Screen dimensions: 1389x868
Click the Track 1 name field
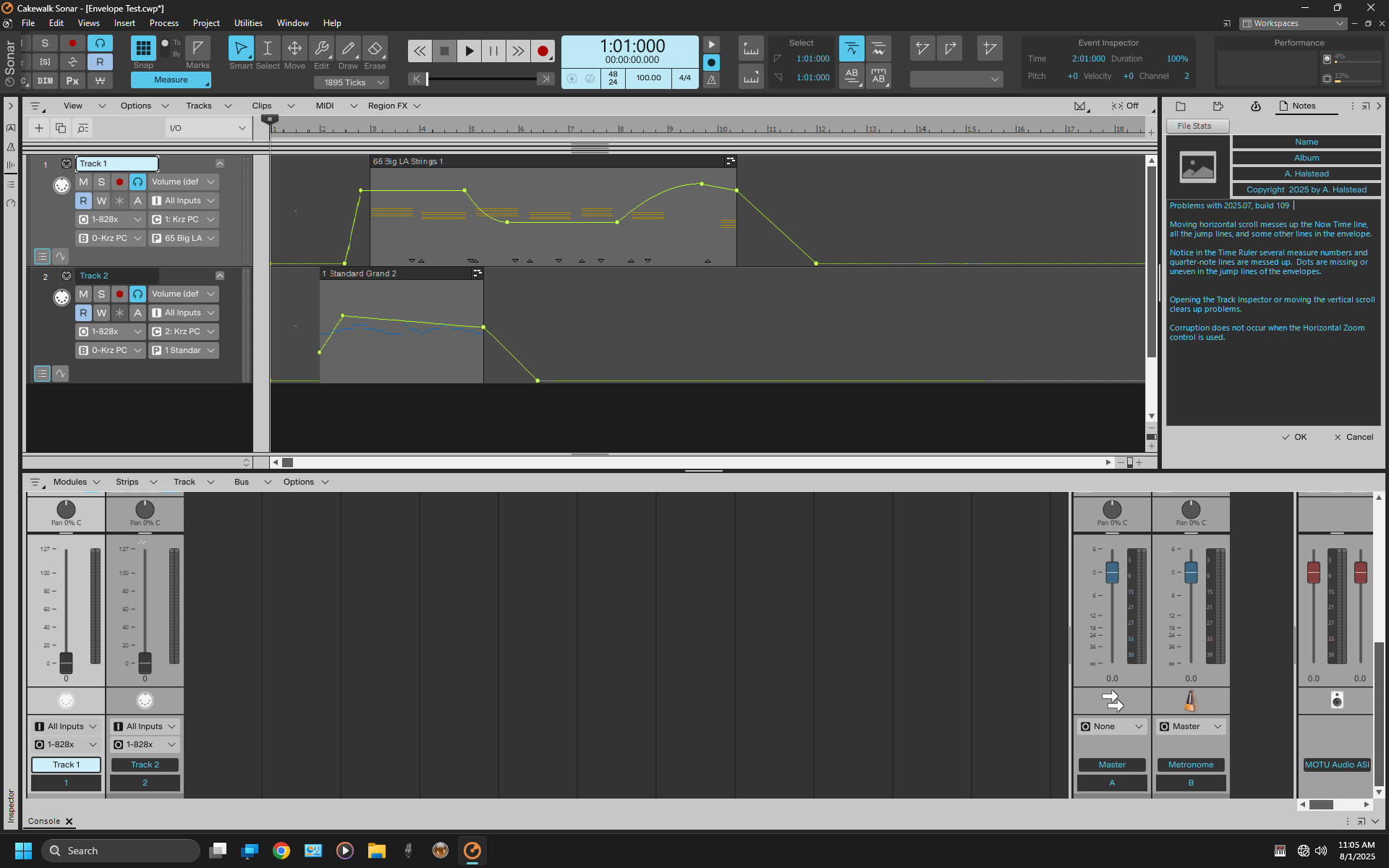click(117, 163)
